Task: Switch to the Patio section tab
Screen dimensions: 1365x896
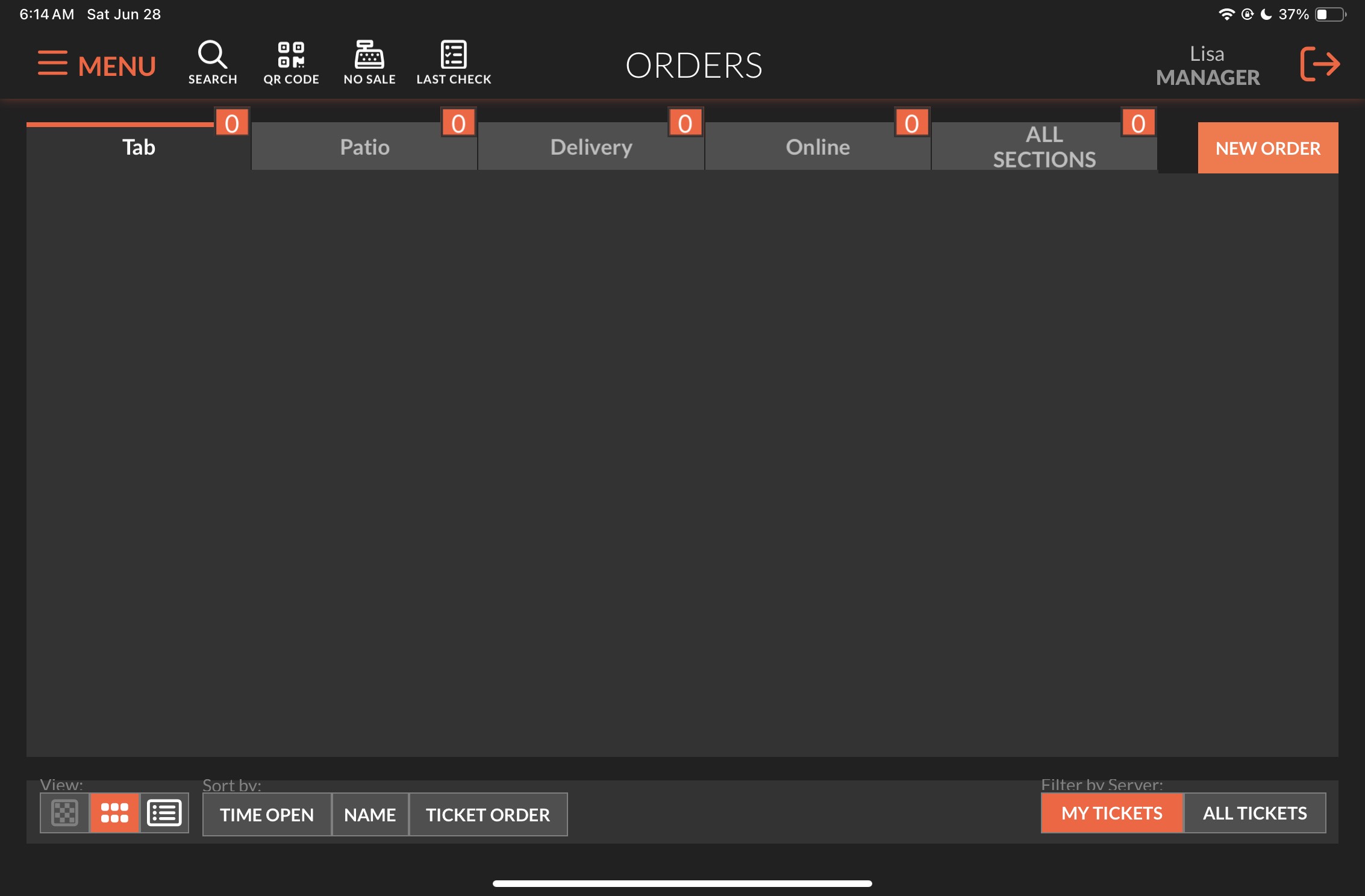Action: pyautogui.click(x=364, y=148)
